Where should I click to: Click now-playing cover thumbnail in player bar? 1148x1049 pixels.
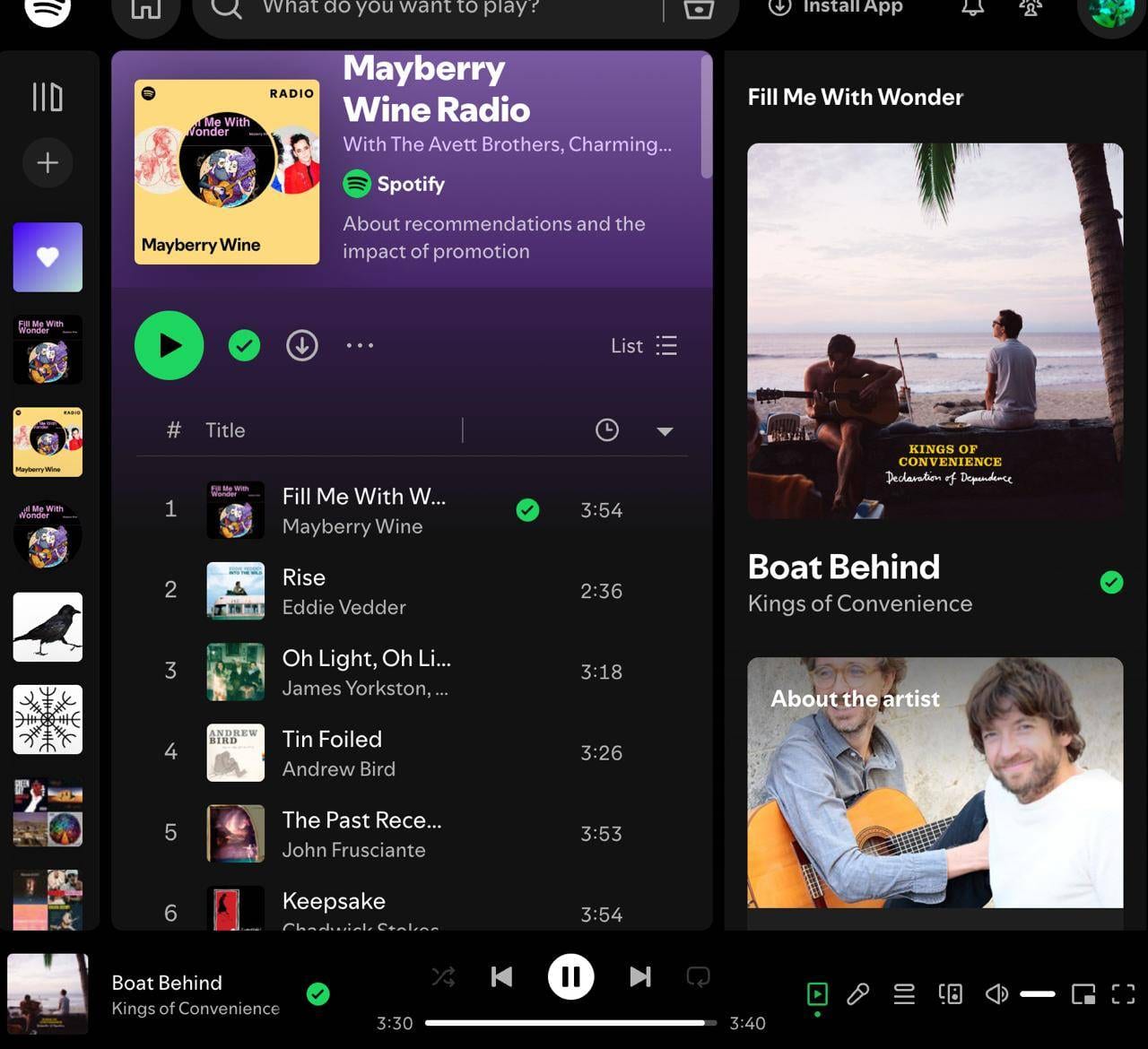48,993
